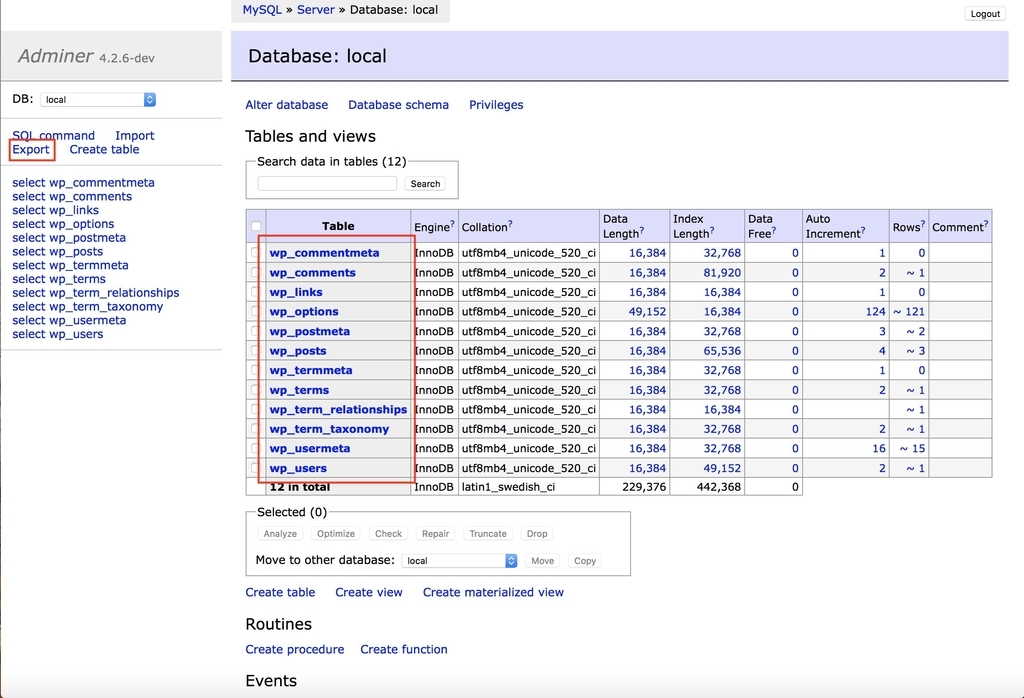Open the wp_links table link

point(296,292)
